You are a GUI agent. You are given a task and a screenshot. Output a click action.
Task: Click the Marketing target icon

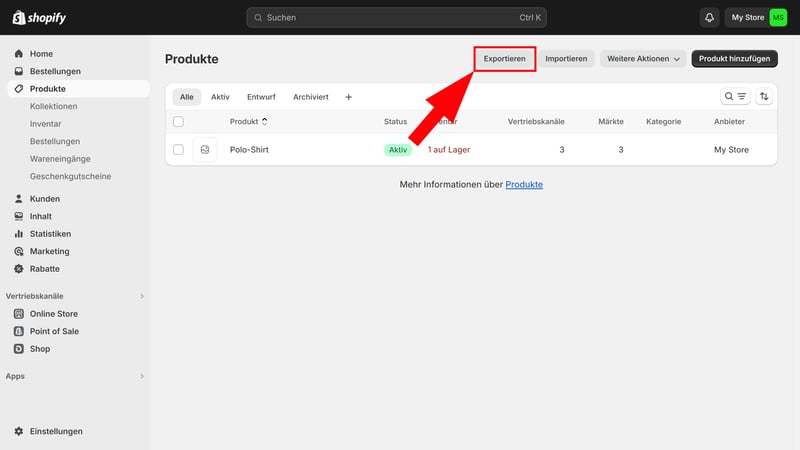19,251
